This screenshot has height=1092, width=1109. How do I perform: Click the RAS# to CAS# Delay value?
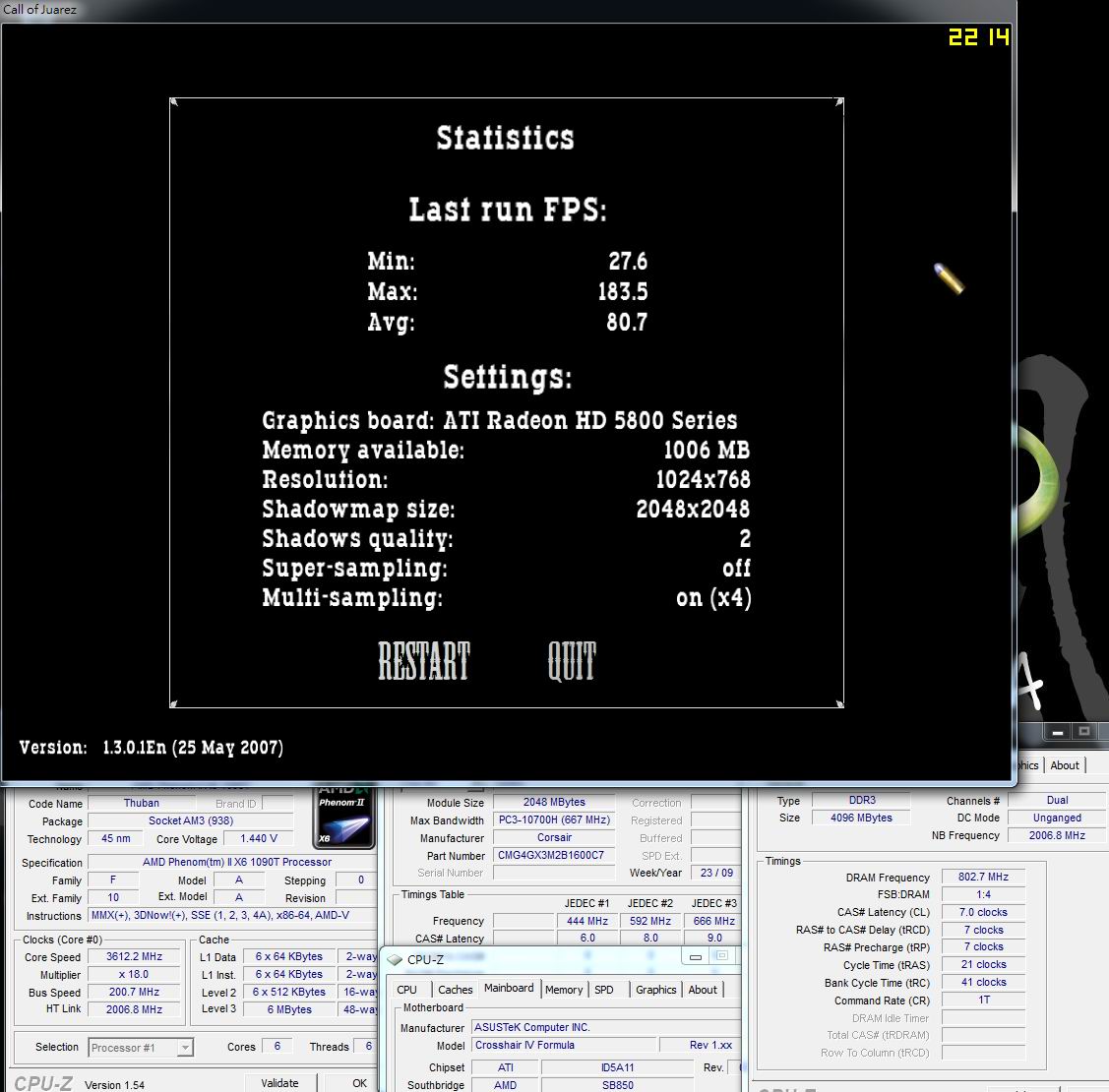pos(983,930)
